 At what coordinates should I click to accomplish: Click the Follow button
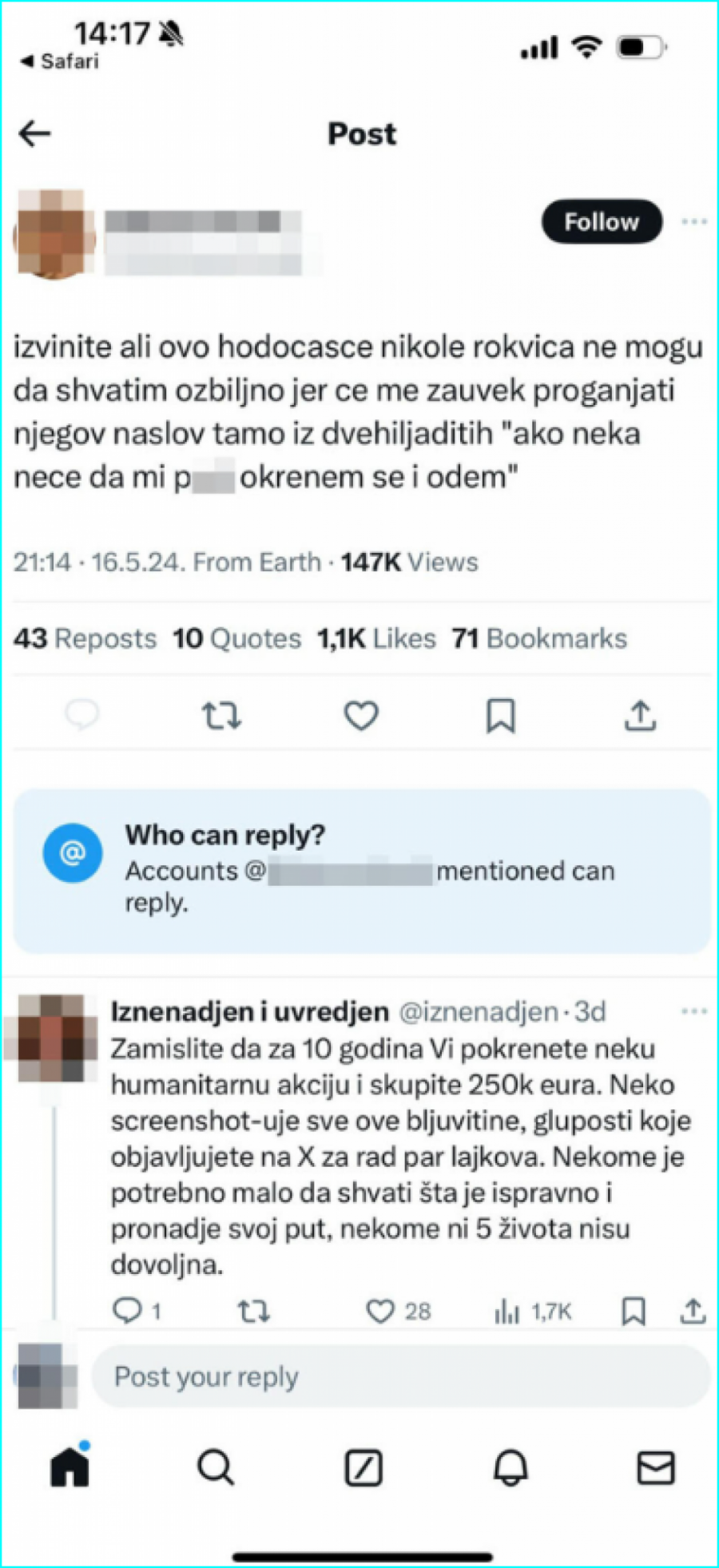(602, 221)
